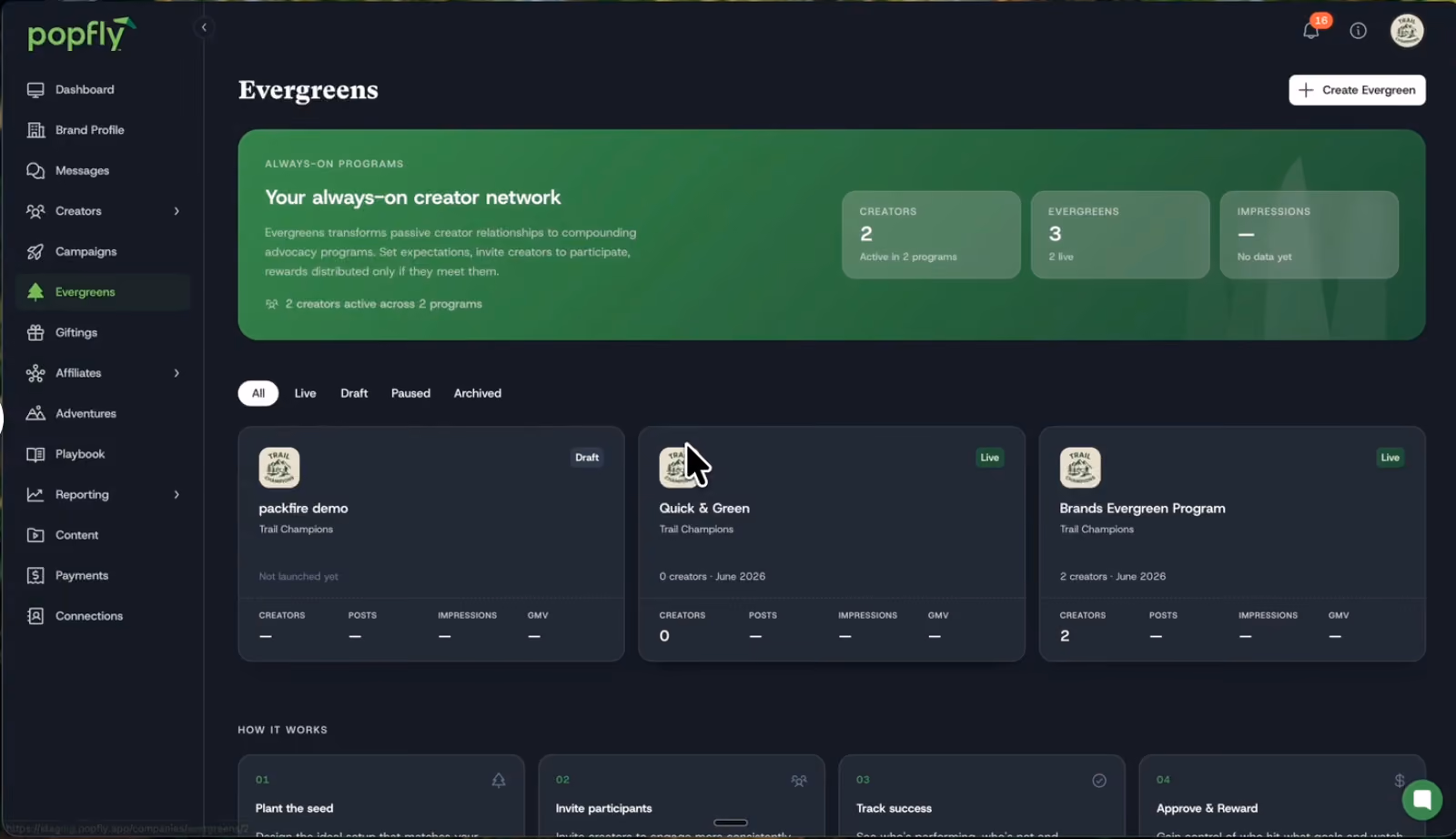Click the Payments dollar icon
This screenshot has height=839, width=1456.
click(x=35, y=575)
